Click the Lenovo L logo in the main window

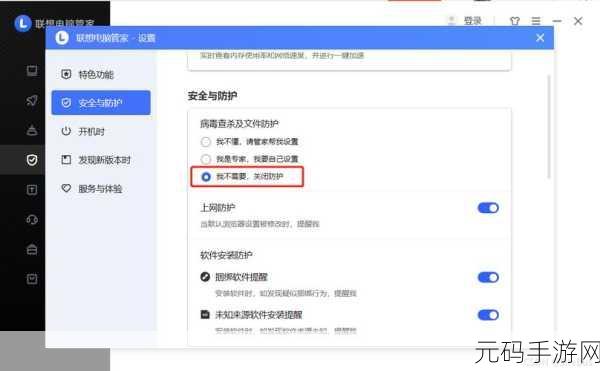coord(23,23)
